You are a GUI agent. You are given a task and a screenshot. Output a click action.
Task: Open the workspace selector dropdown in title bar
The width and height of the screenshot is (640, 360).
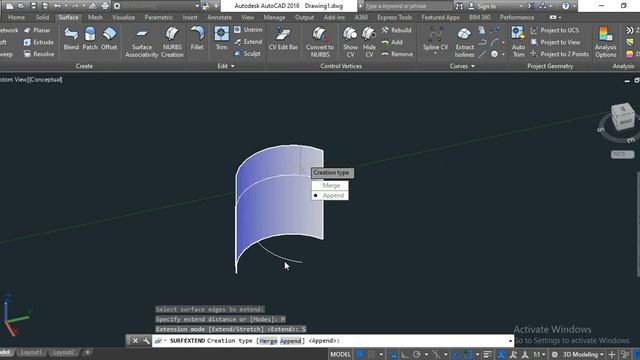pos(197,6)
